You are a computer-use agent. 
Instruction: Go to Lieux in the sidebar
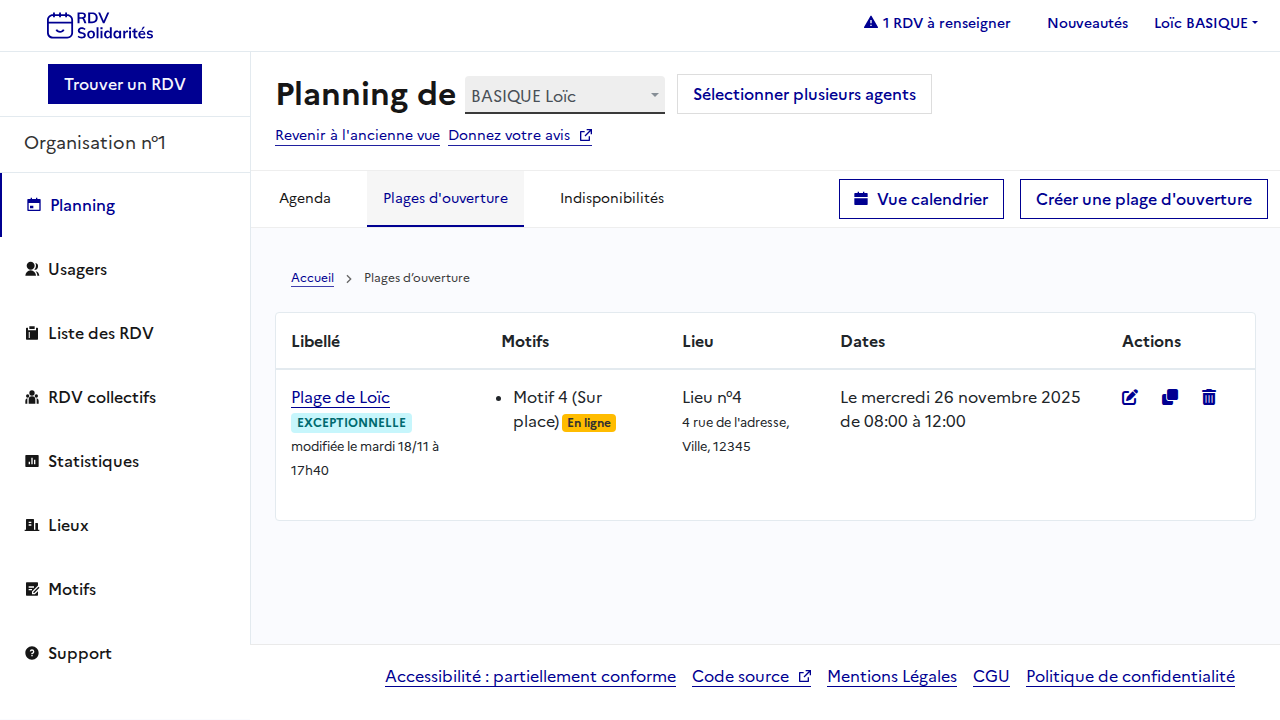tap(68, 525)
